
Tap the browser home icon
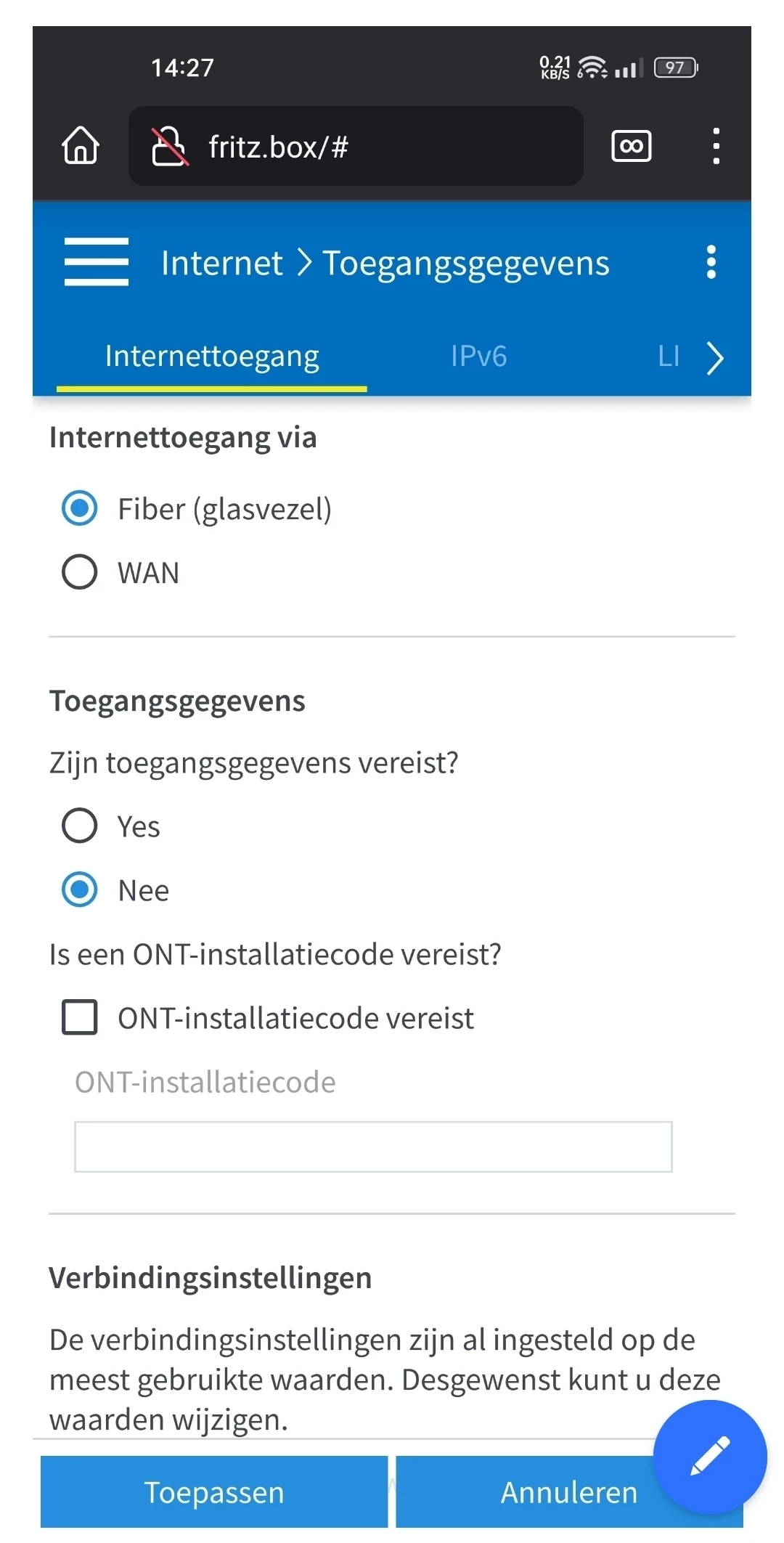pos(81,146)
